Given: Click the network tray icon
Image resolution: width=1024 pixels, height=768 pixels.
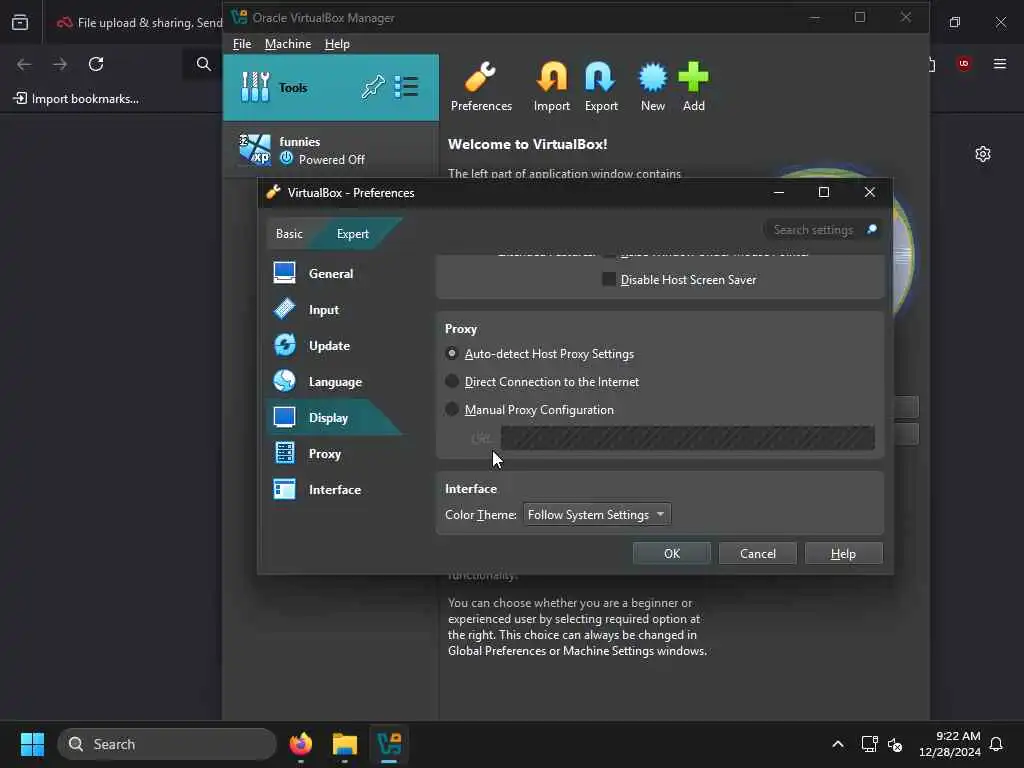Looking at the screenshot, I should [869, 744].
